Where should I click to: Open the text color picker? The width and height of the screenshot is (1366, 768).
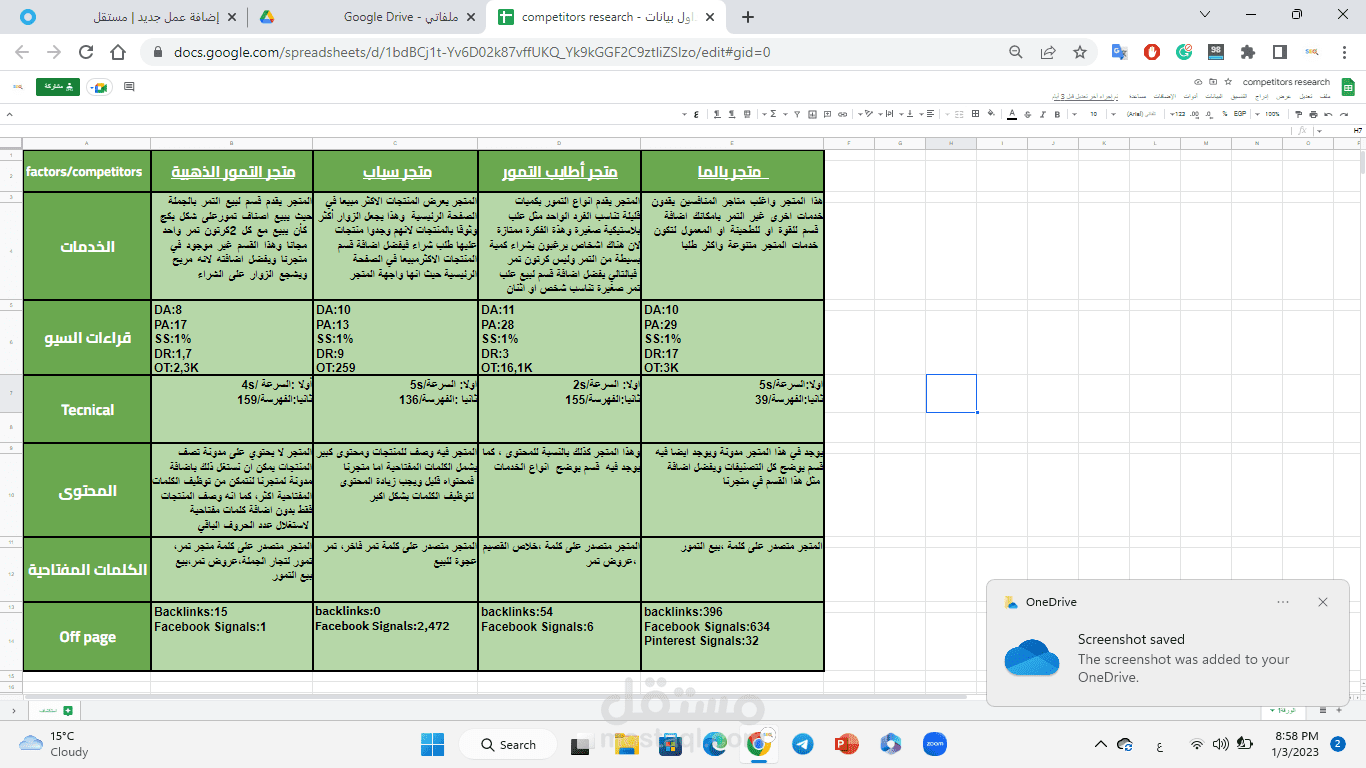tap(1011, 113)
